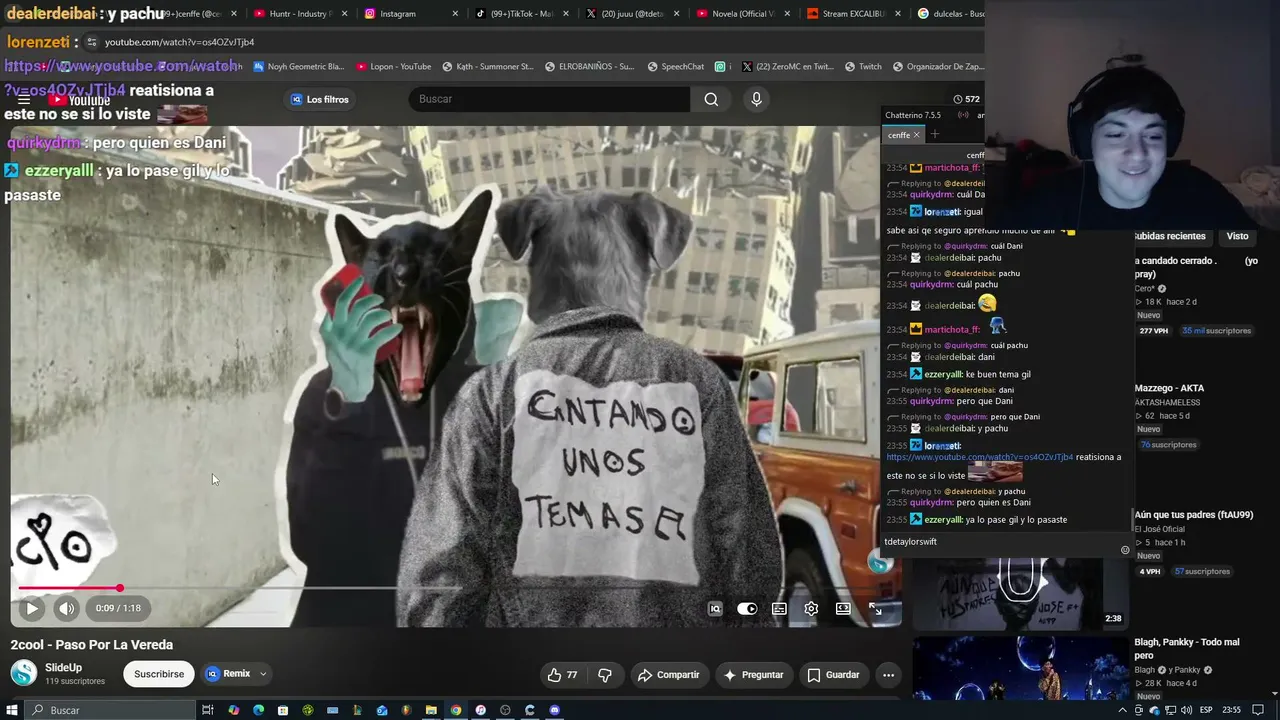
Task: Open the Windows Start menu
Action: point(14,710)
